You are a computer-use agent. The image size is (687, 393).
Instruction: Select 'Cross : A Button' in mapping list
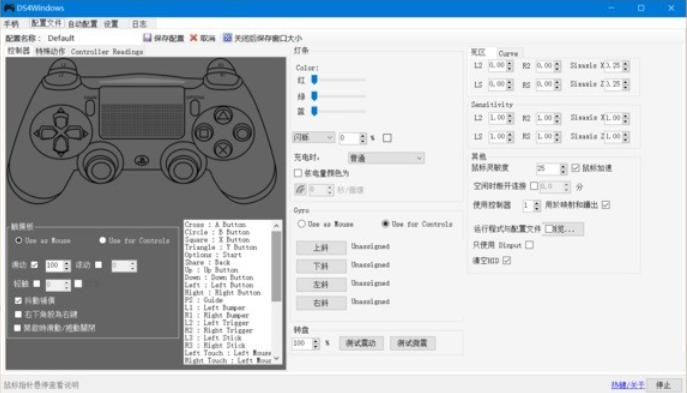(215, 224)
